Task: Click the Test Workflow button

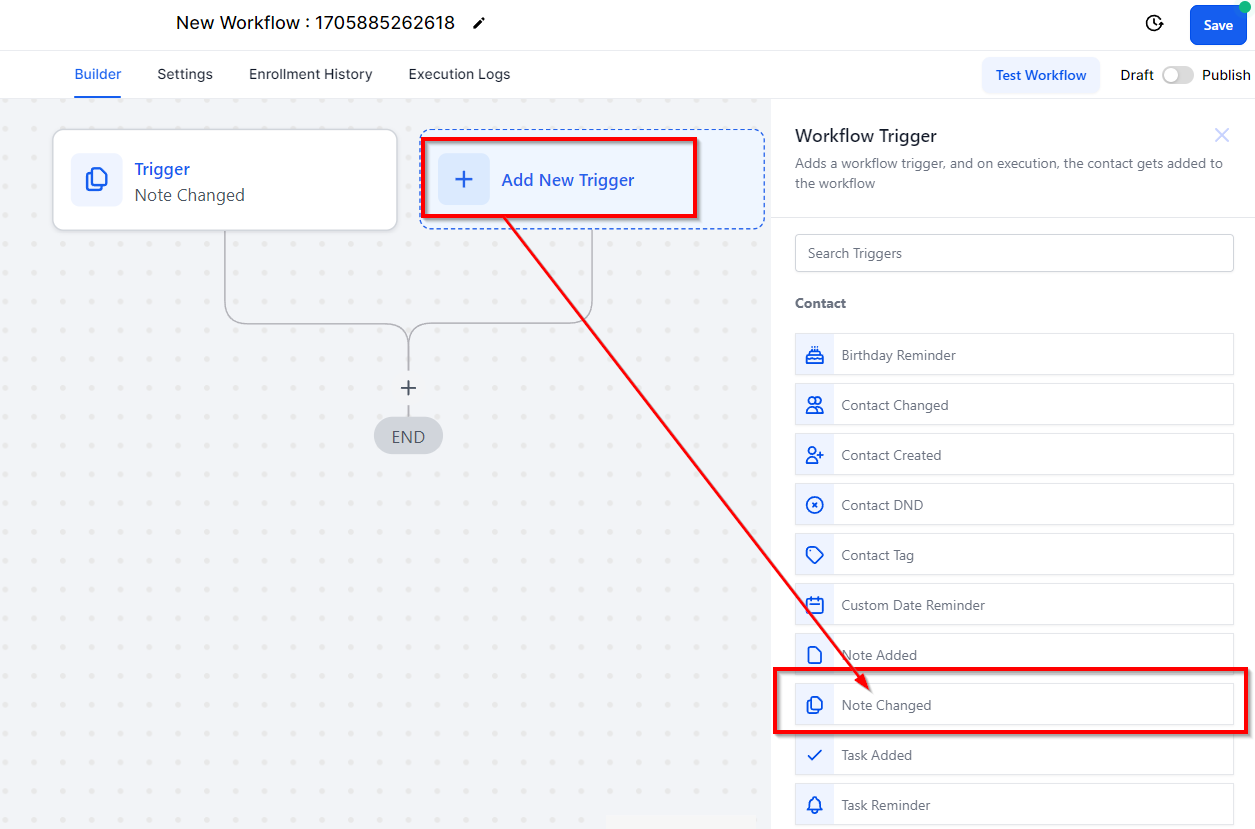Action: 1040,75
